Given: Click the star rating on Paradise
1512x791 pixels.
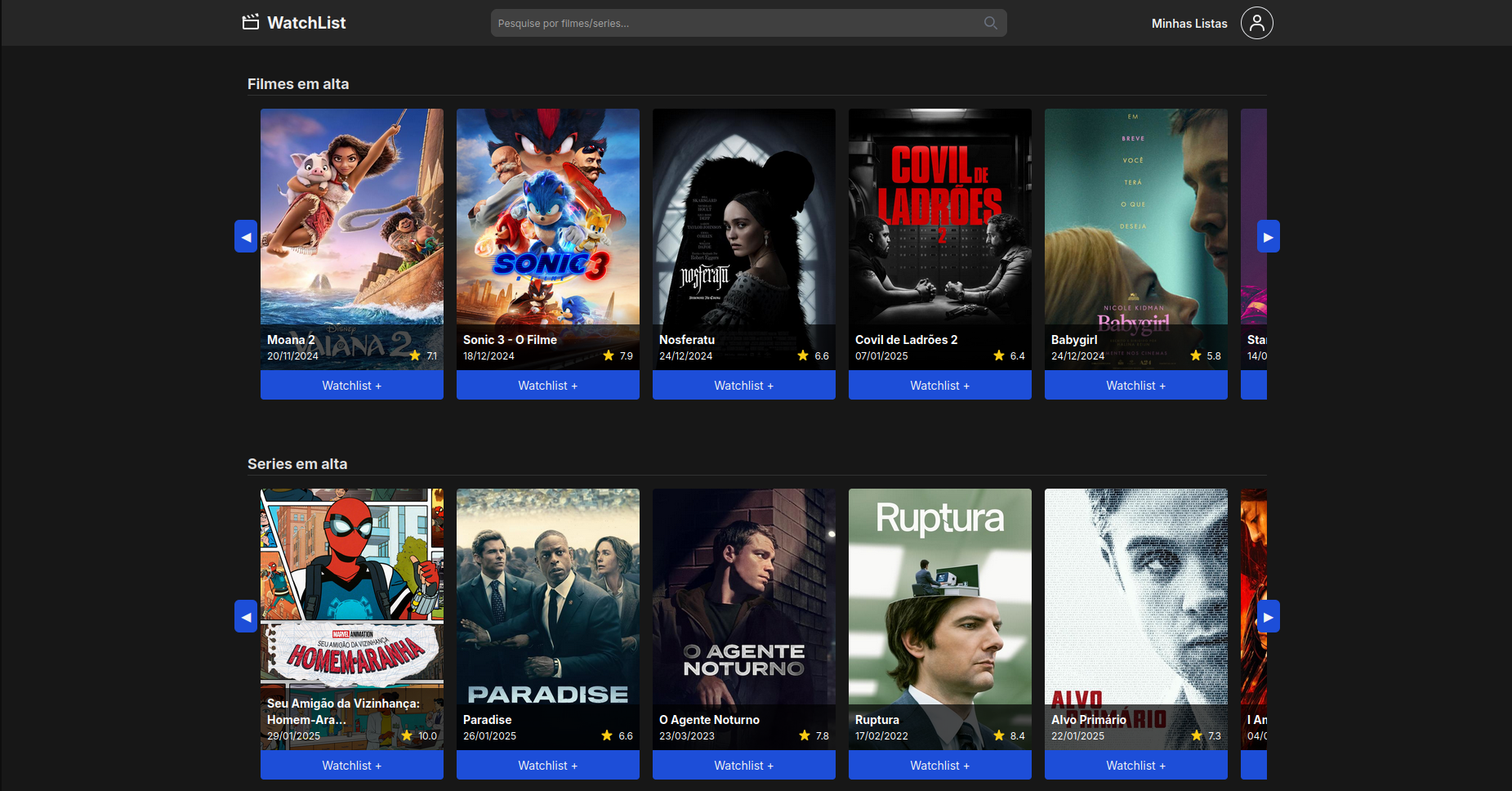Looking at the screenshot, I should 618,735.
